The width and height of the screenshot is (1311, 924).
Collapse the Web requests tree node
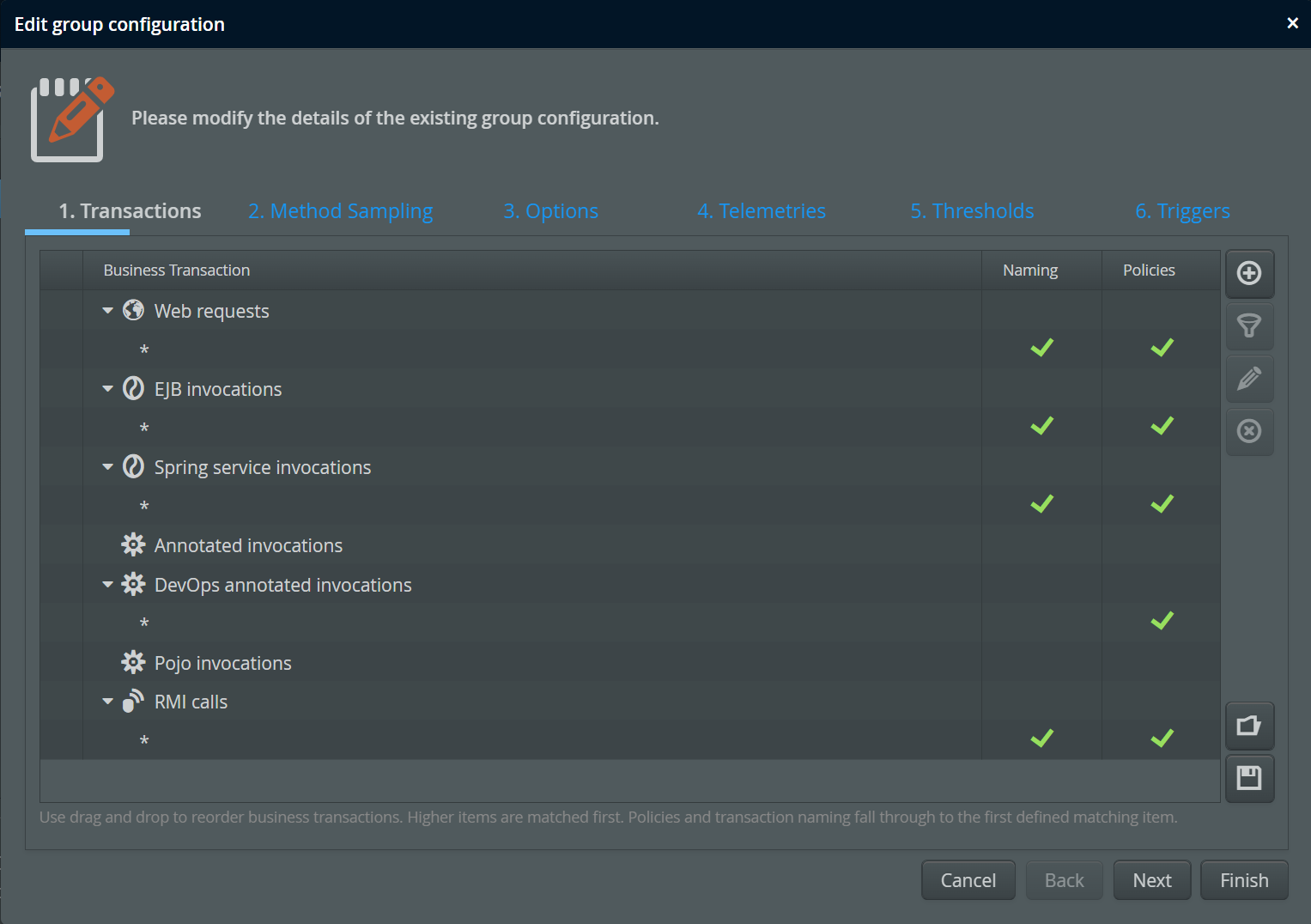tap(107, 311)
